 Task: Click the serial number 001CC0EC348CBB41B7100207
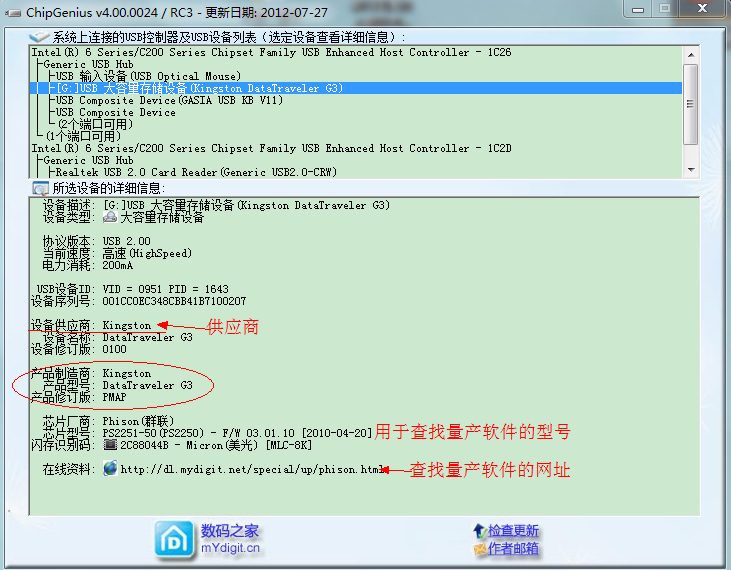point(174,301)
